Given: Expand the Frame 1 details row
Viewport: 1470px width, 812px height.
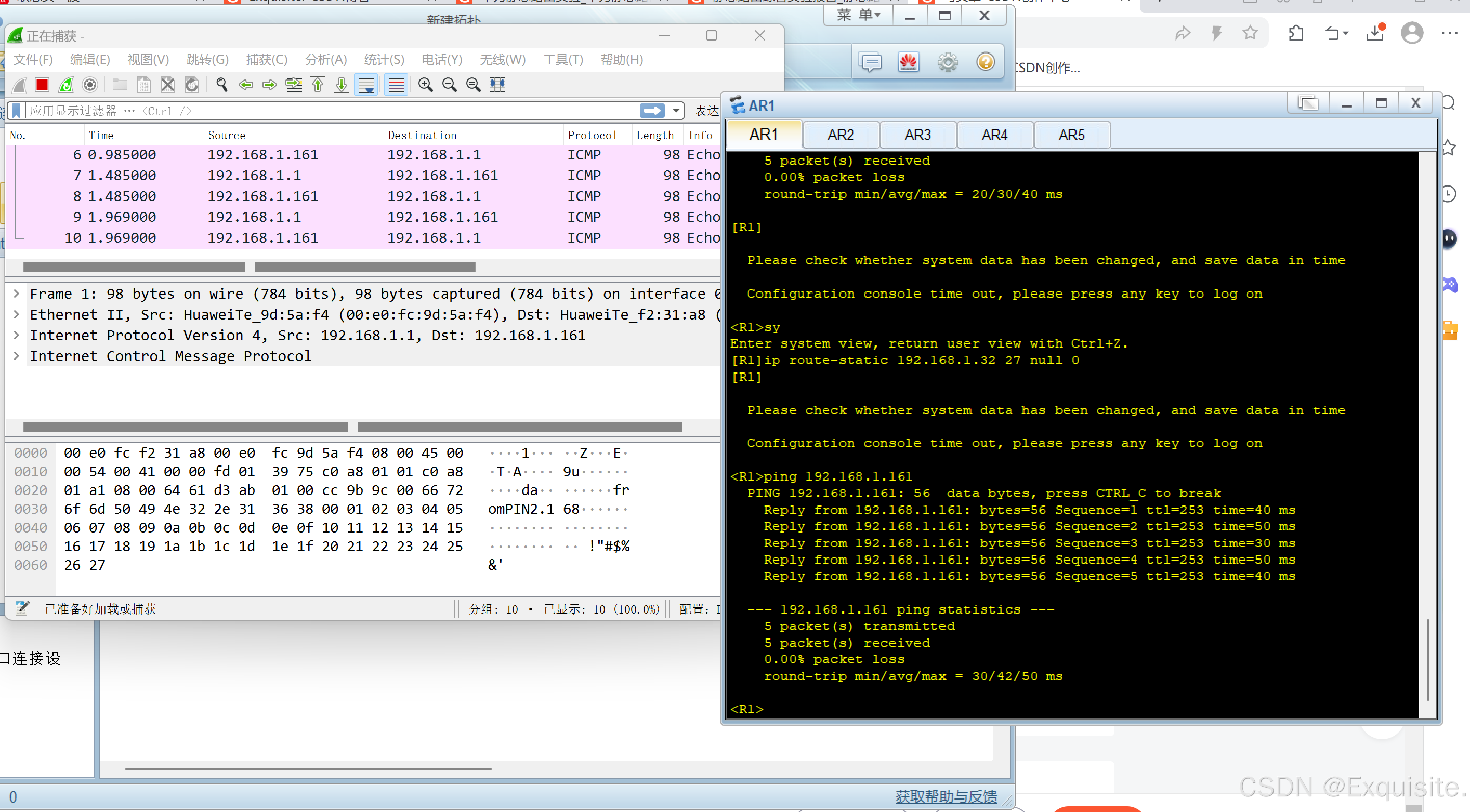Looking at the screenshot, I should pyautogui.click(x=17, y=294).
